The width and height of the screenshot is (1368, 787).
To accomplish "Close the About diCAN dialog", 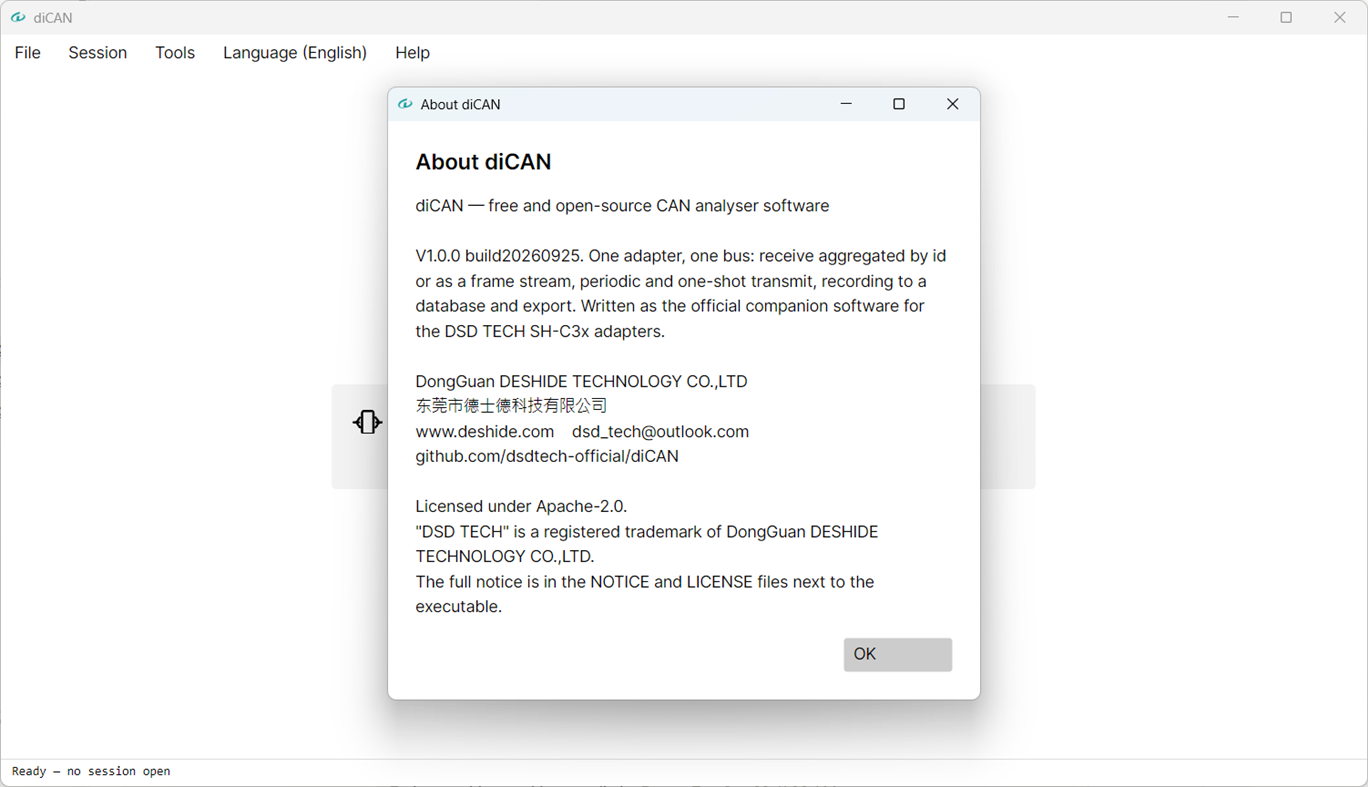I will coord(952,104).
